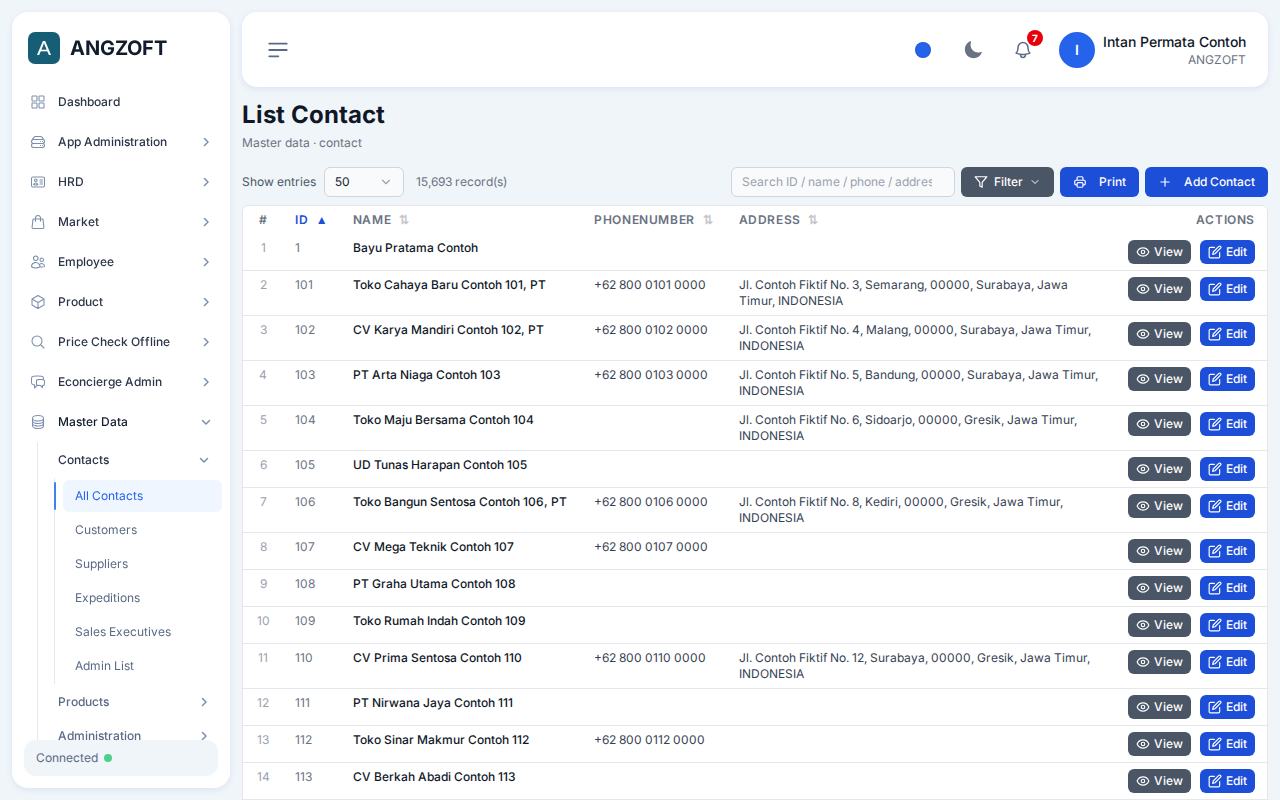Expand the Price Check Offline chevron

click(206, 342)
